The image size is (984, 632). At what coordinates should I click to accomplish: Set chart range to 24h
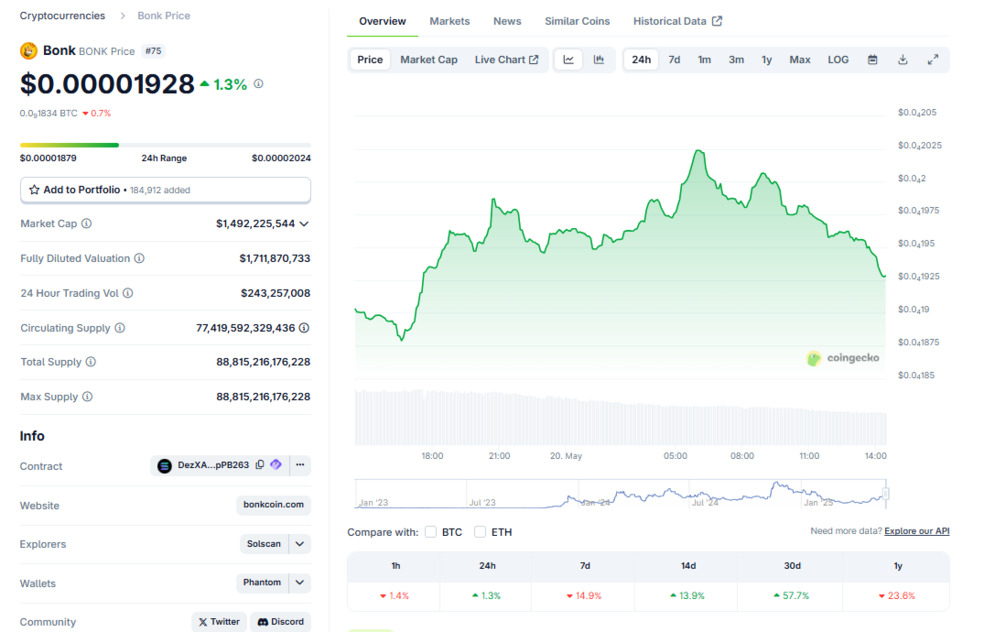pyautogui.click(x=641, y=60)
